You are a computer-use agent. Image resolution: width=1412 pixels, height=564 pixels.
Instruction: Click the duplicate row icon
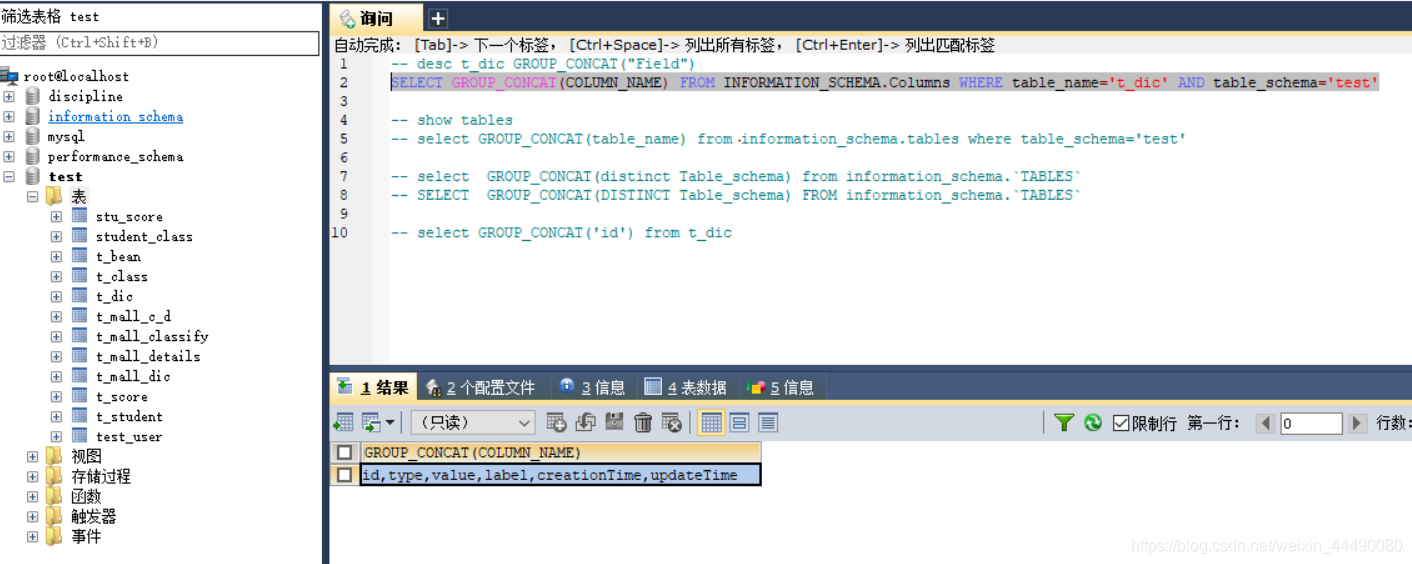(586, 423)
